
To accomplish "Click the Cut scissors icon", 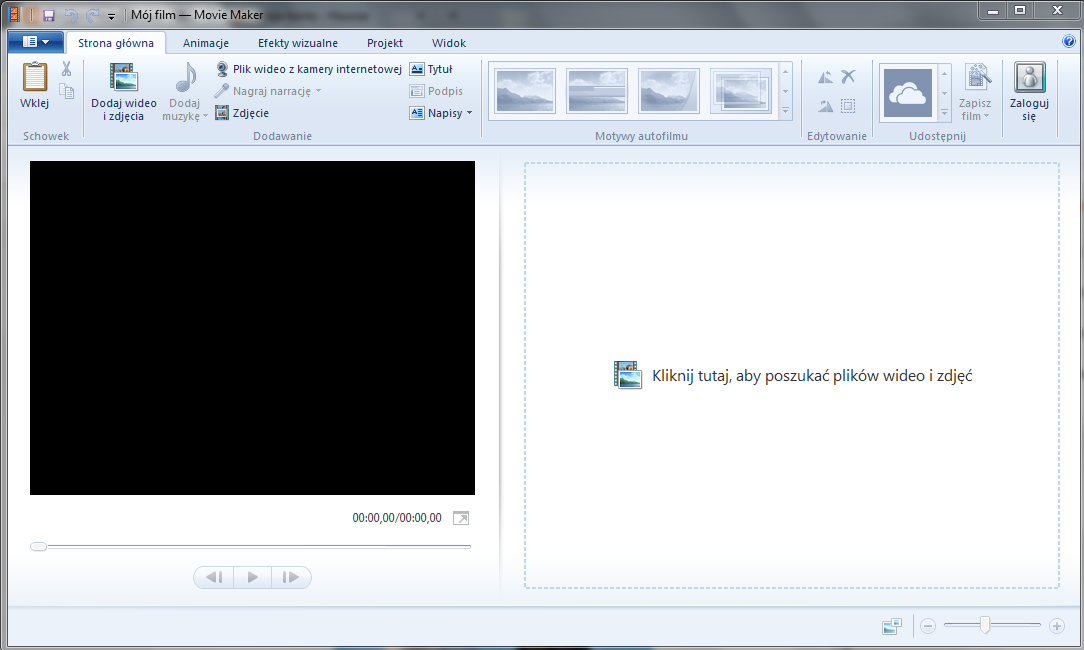I will 66,68.
